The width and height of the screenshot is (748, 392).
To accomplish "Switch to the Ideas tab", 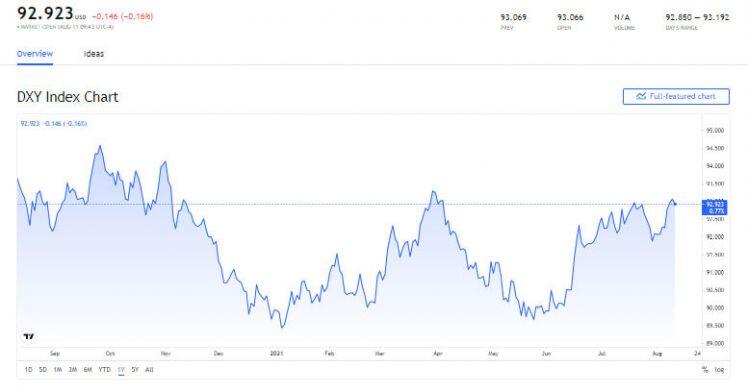I will click(x=94, y=54).
